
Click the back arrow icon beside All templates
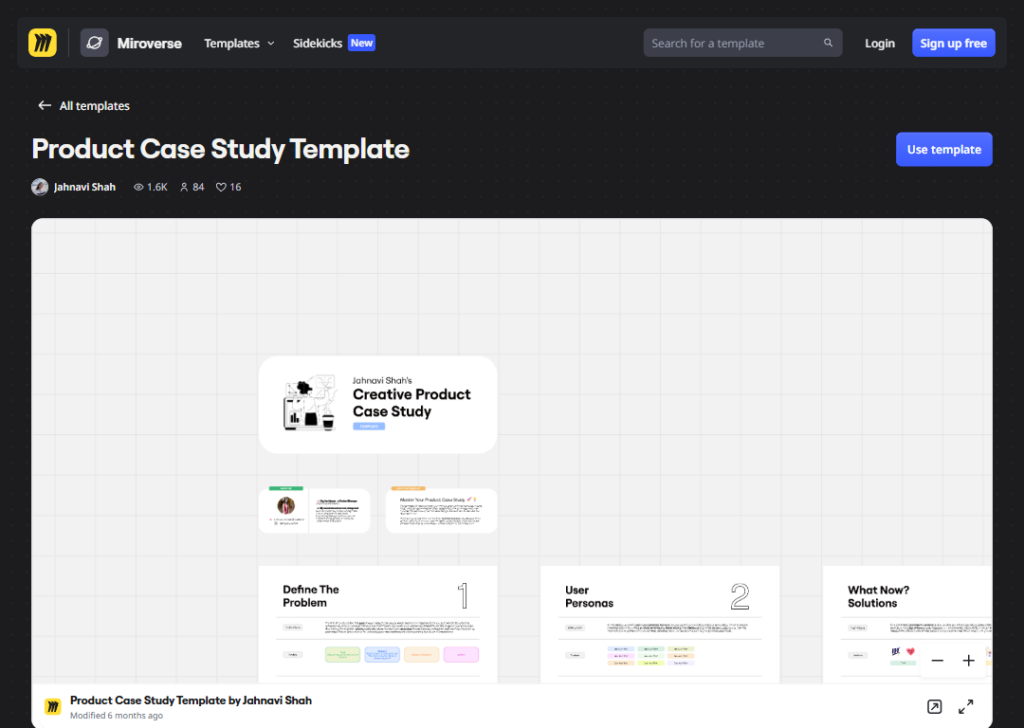[44, 105]
